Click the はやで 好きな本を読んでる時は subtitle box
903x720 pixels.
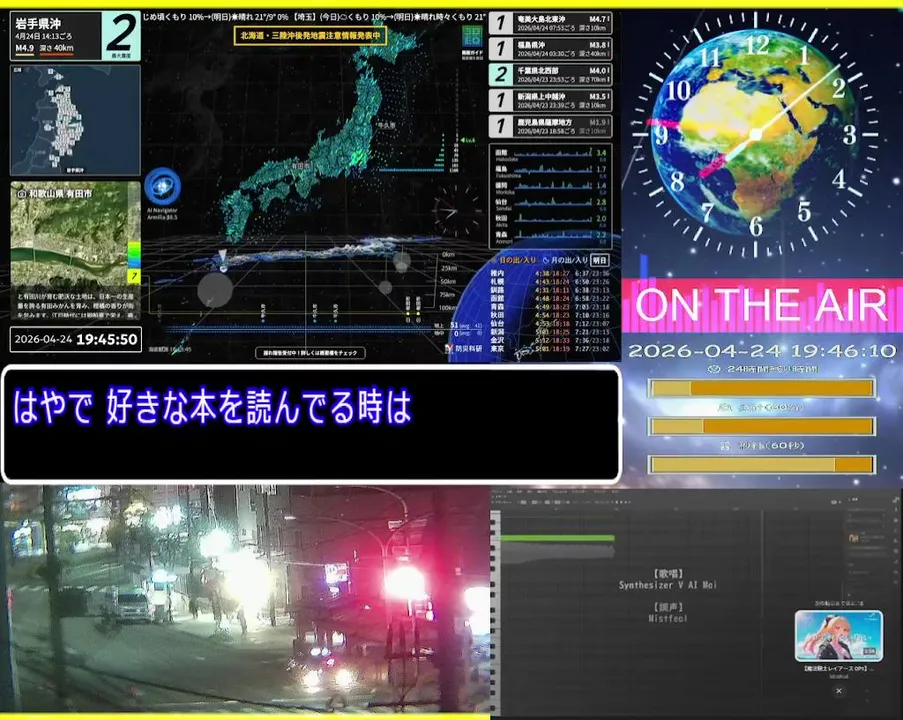(x=311, y=424)
